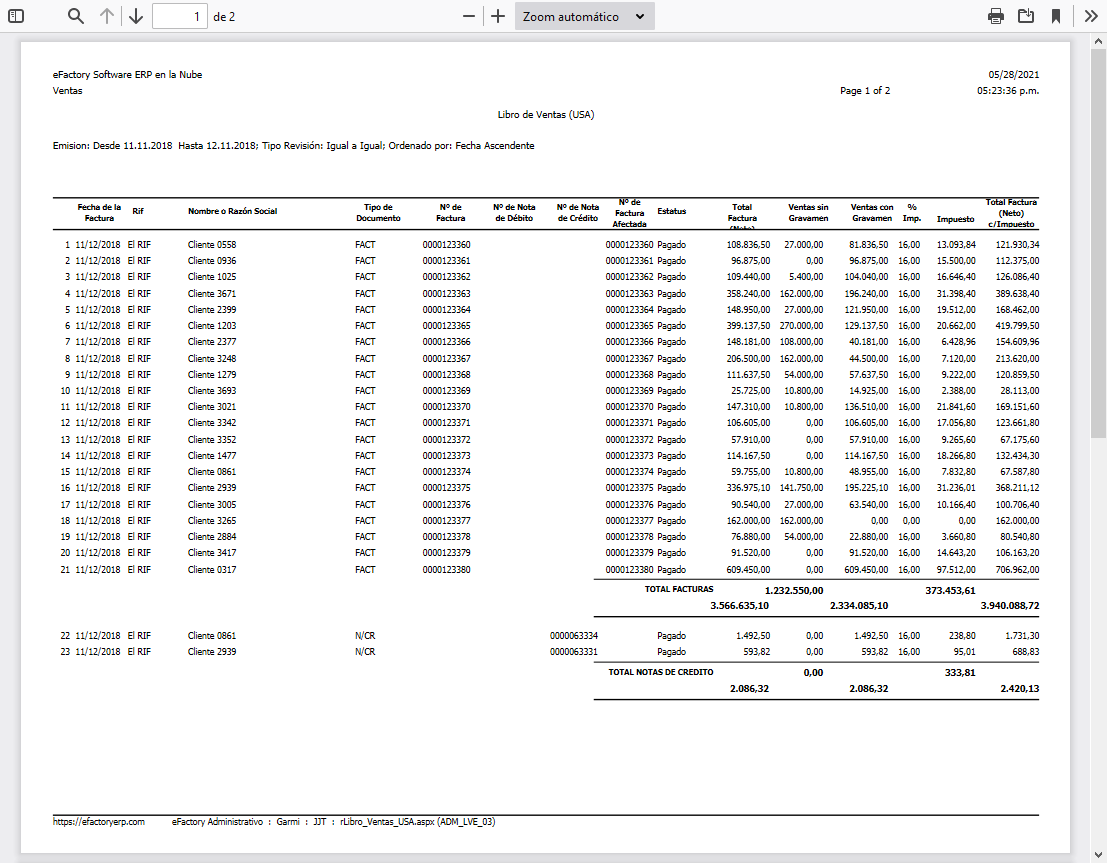This screenshot has height=863, width=1107.
Task: Go to the previous page
Action: pos(107,16)
